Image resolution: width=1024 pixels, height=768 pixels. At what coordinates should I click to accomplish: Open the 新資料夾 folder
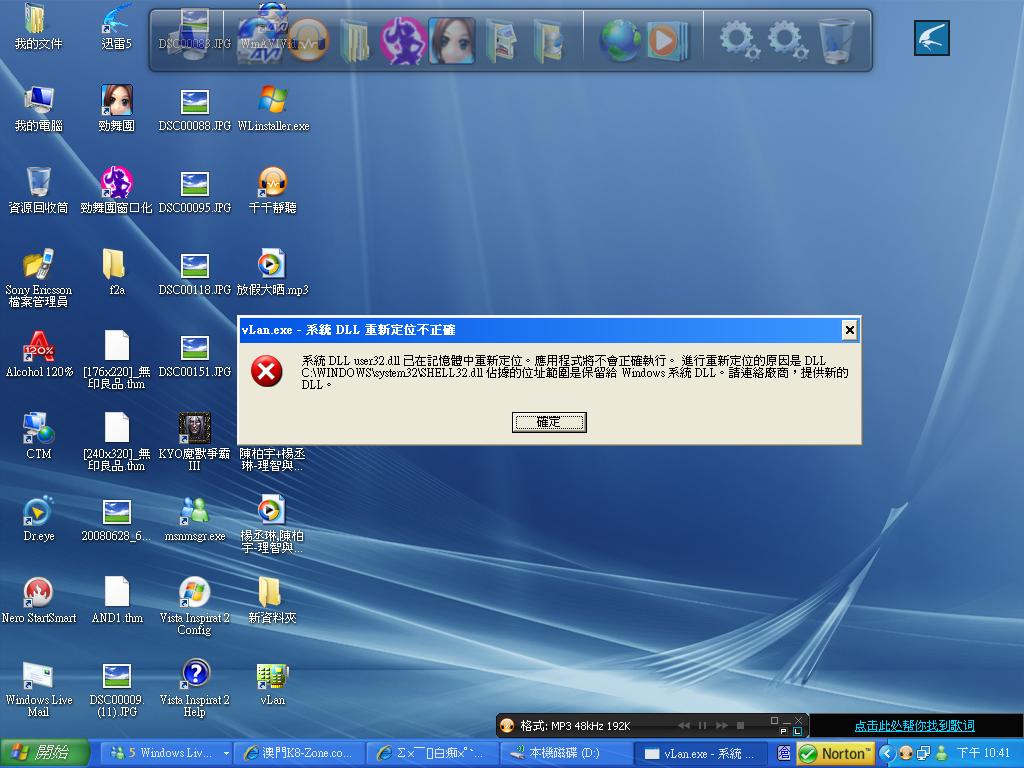click(x=272, y=601)
